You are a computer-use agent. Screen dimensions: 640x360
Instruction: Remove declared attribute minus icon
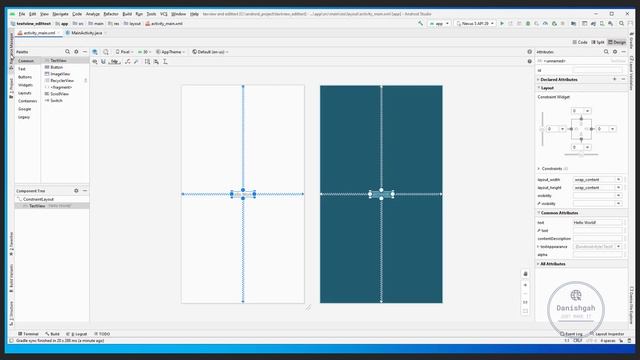(623, 79)
